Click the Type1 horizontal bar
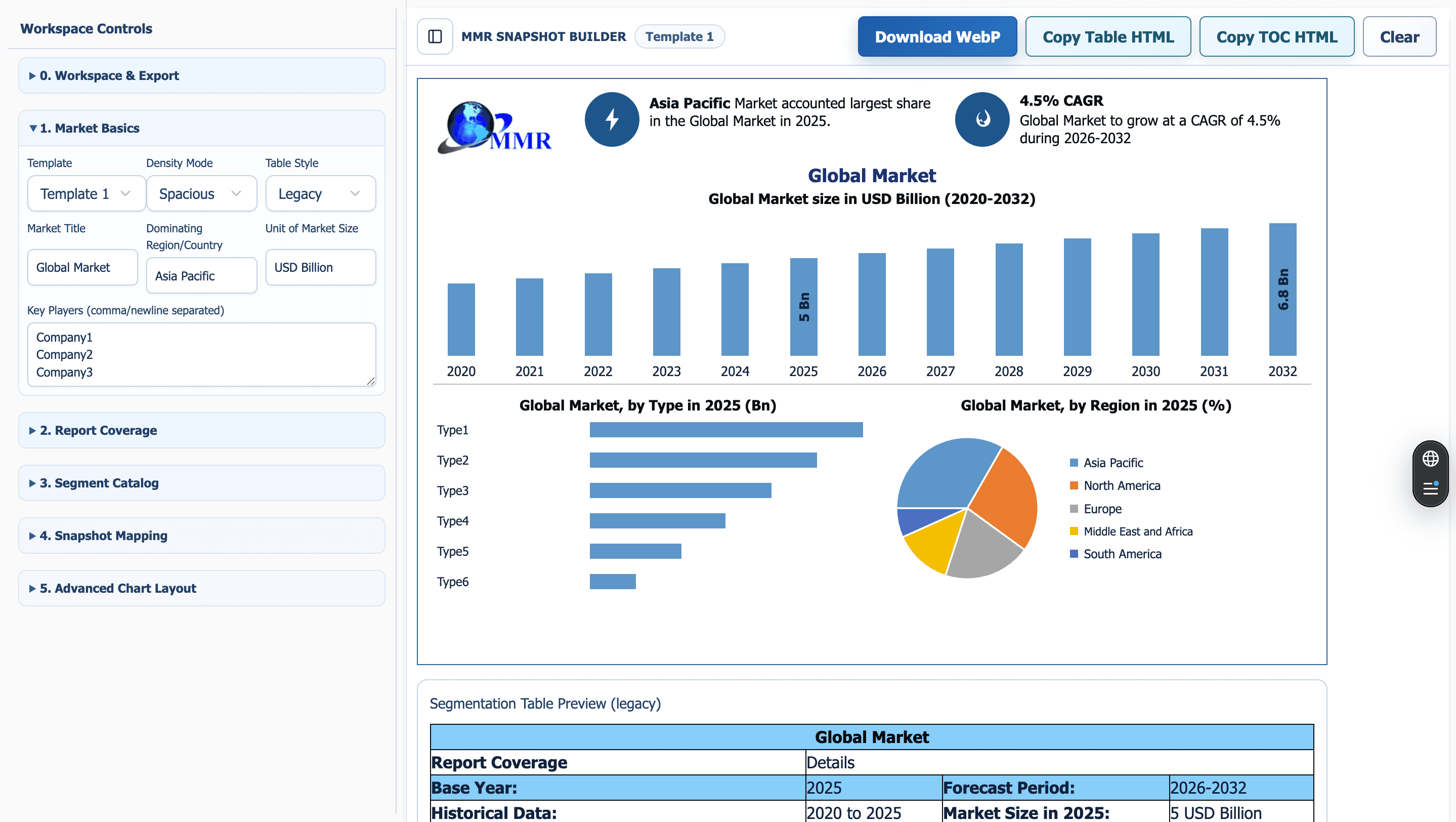This screenshot has width=1456, height=822. tap(726, 430)
